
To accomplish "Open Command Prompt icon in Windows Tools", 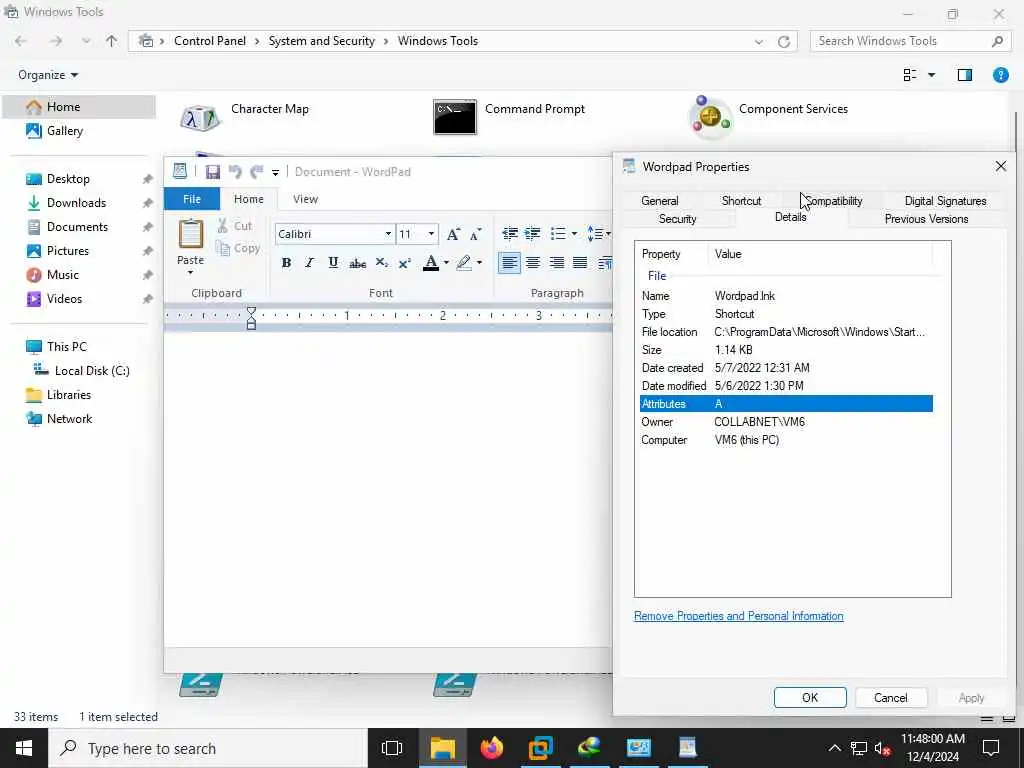I will [x=455, y=118].
